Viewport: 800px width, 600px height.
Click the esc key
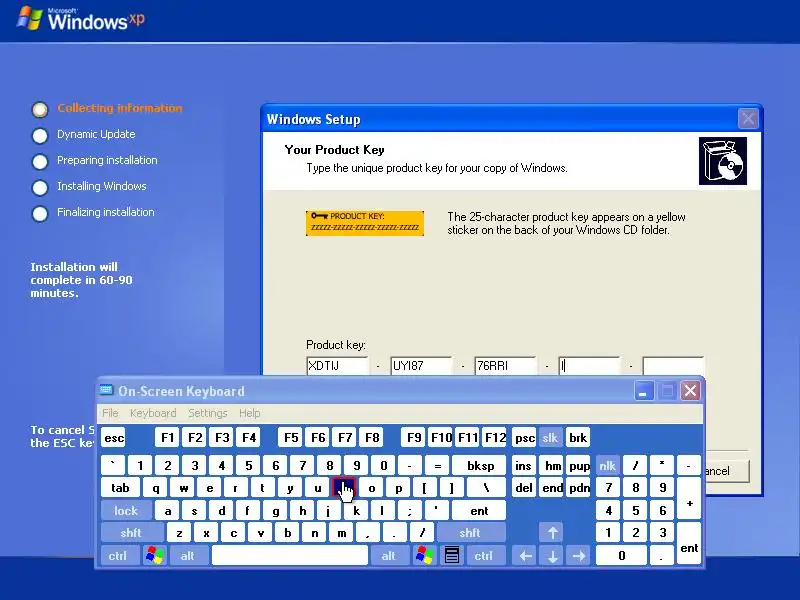(113, 437)
